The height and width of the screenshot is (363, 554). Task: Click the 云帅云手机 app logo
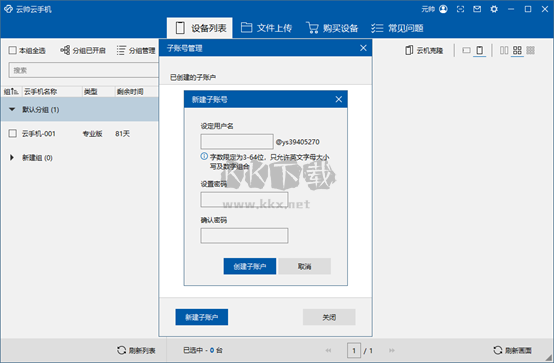click(8, 9)
